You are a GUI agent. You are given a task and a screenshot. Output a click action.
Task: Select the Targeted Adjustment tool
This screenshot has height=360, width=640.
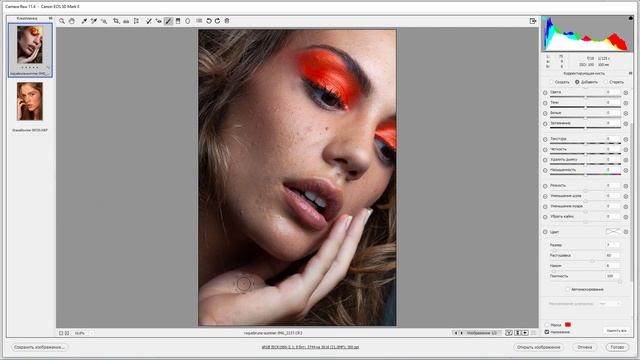(x=104, y=21)
